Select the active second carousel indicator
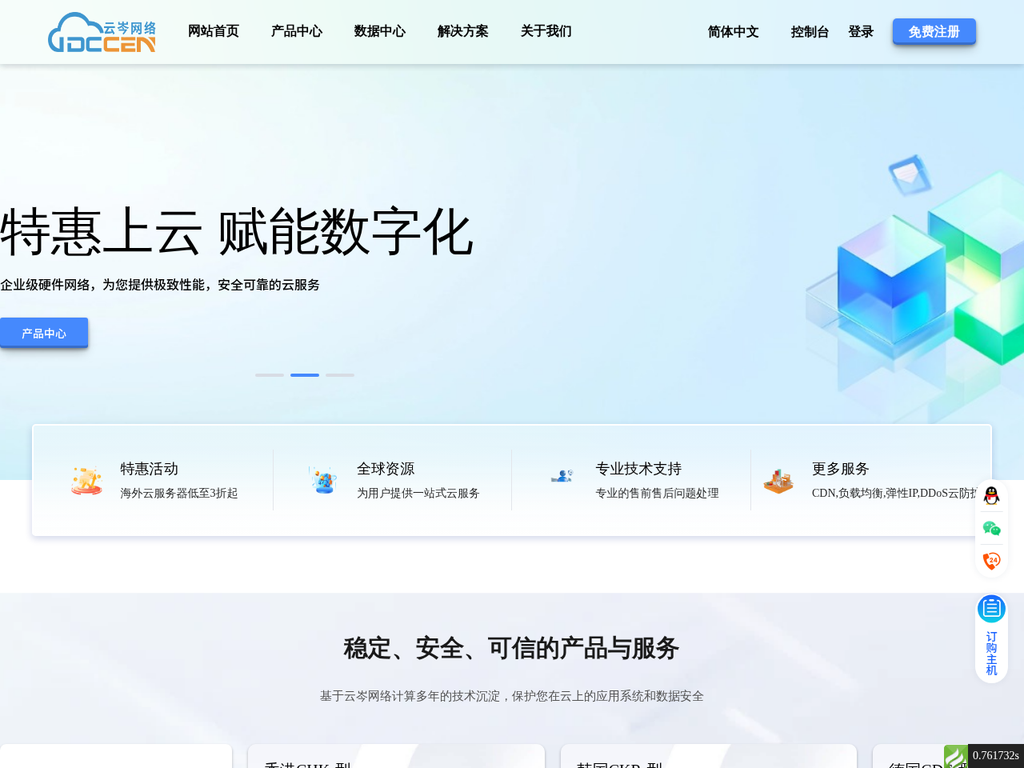This screenshot has width=1024, height=768. [x=304, y=375]
